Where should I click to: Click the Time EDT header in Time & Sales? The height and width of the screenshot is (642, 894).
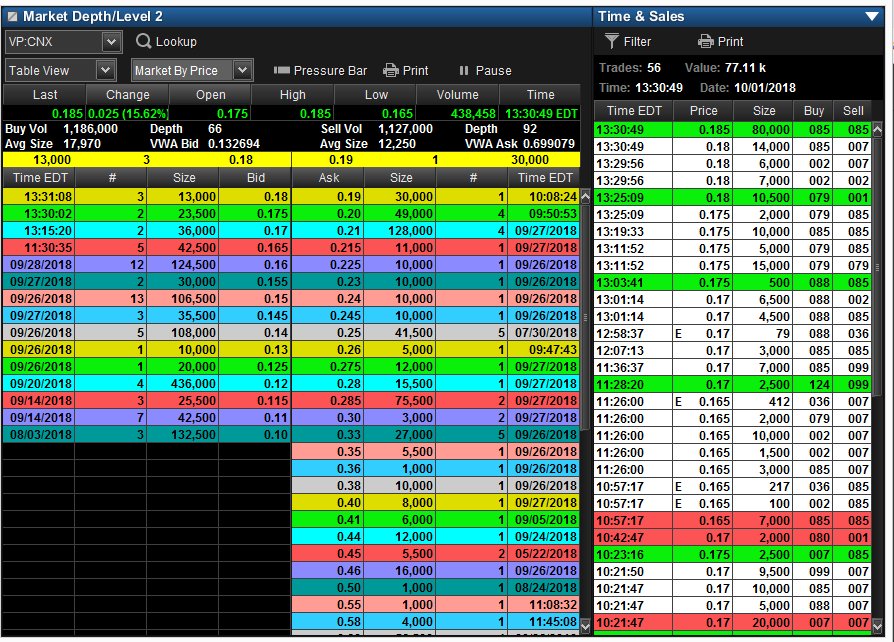[633, 111]
